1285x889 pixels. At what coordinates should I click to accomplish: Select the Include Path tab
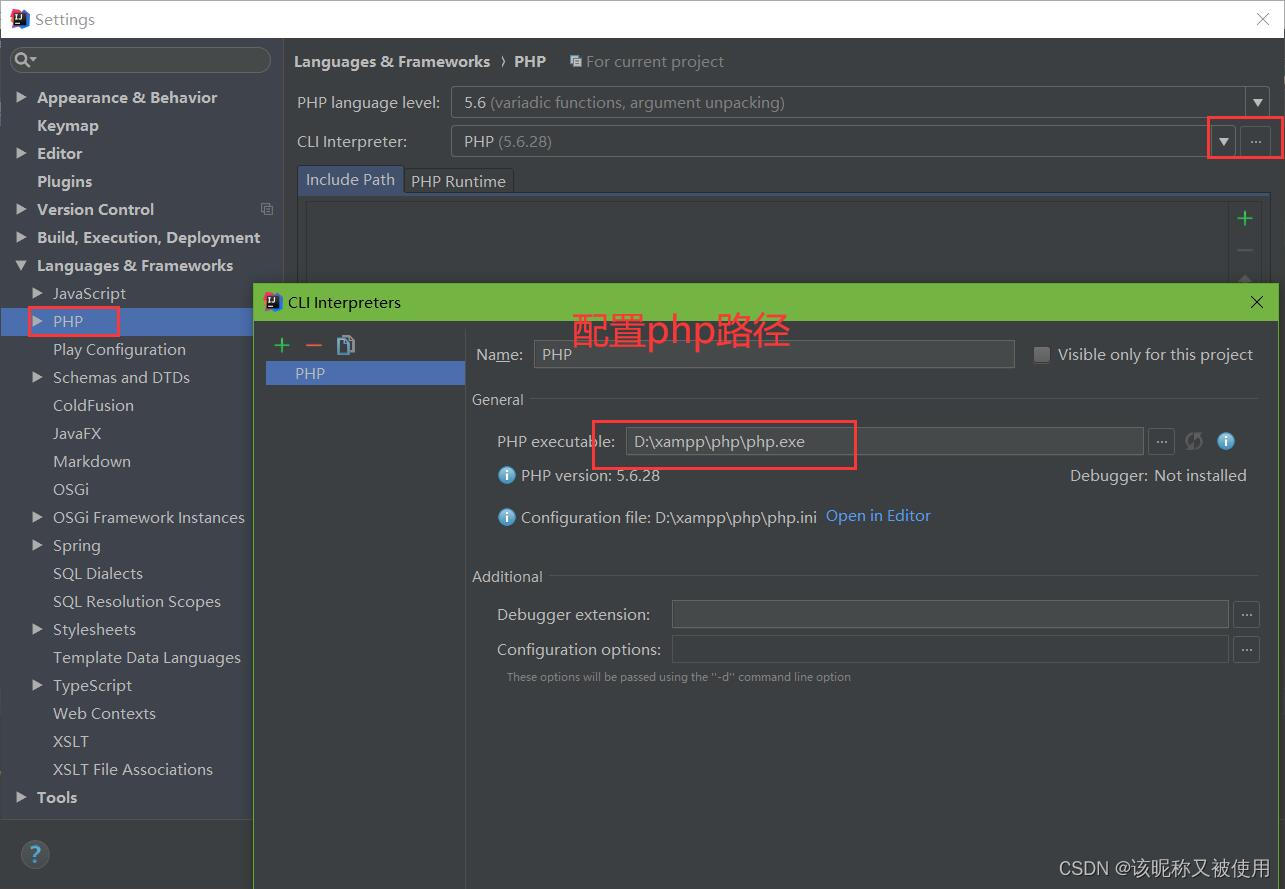349,180
